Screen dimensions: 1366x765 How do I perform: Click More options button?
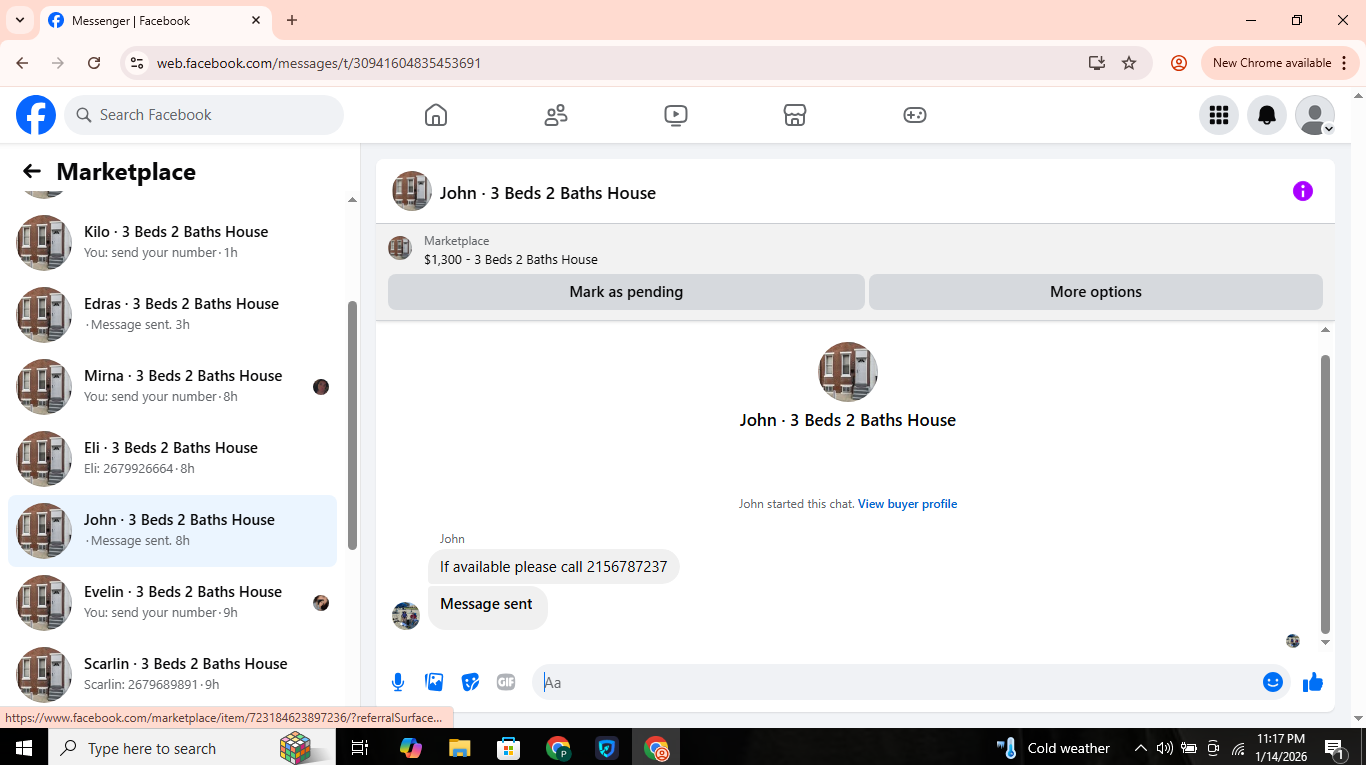point(1096,292)
